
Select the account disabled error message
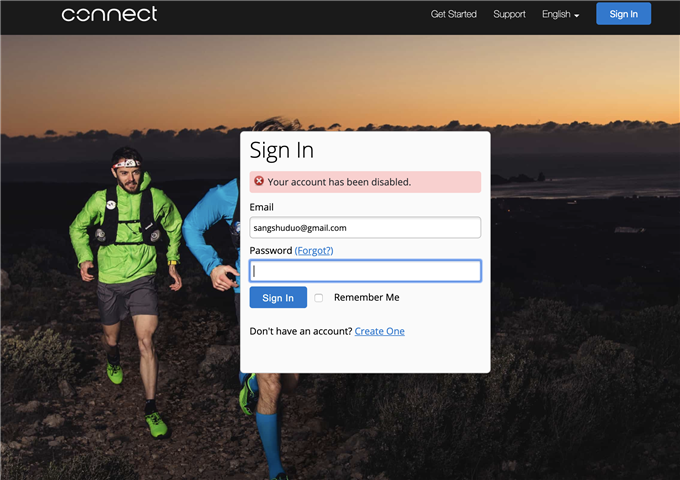point(339,182)
